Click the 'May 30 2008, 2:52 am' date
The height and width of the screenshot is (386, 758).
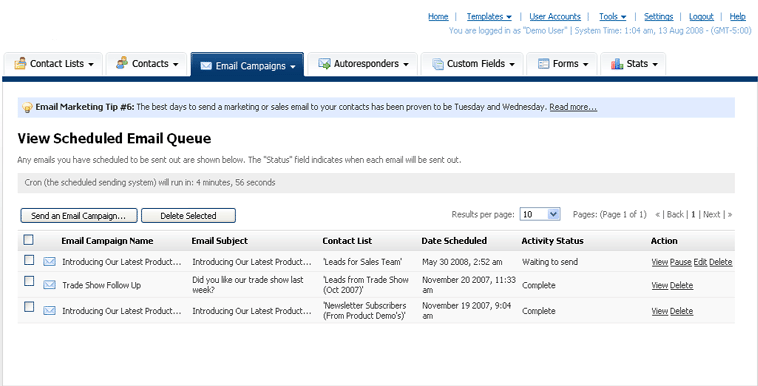462,262
